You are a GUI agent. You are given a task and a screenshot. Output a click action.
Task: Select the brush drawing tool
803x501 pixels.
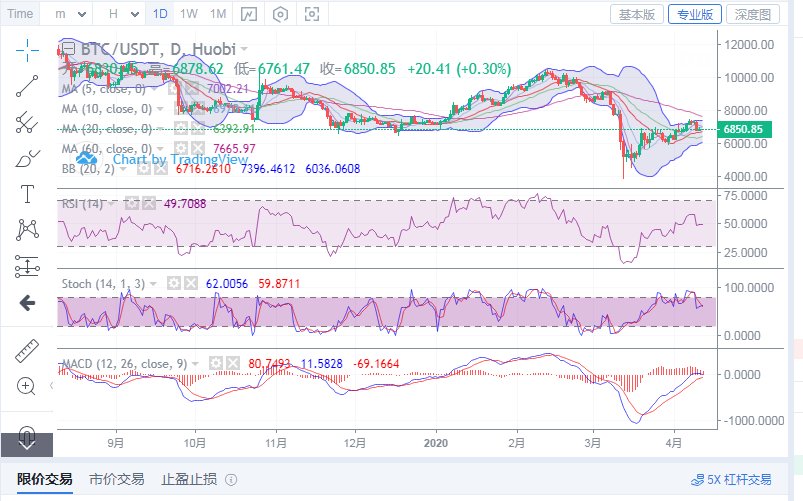27,158
